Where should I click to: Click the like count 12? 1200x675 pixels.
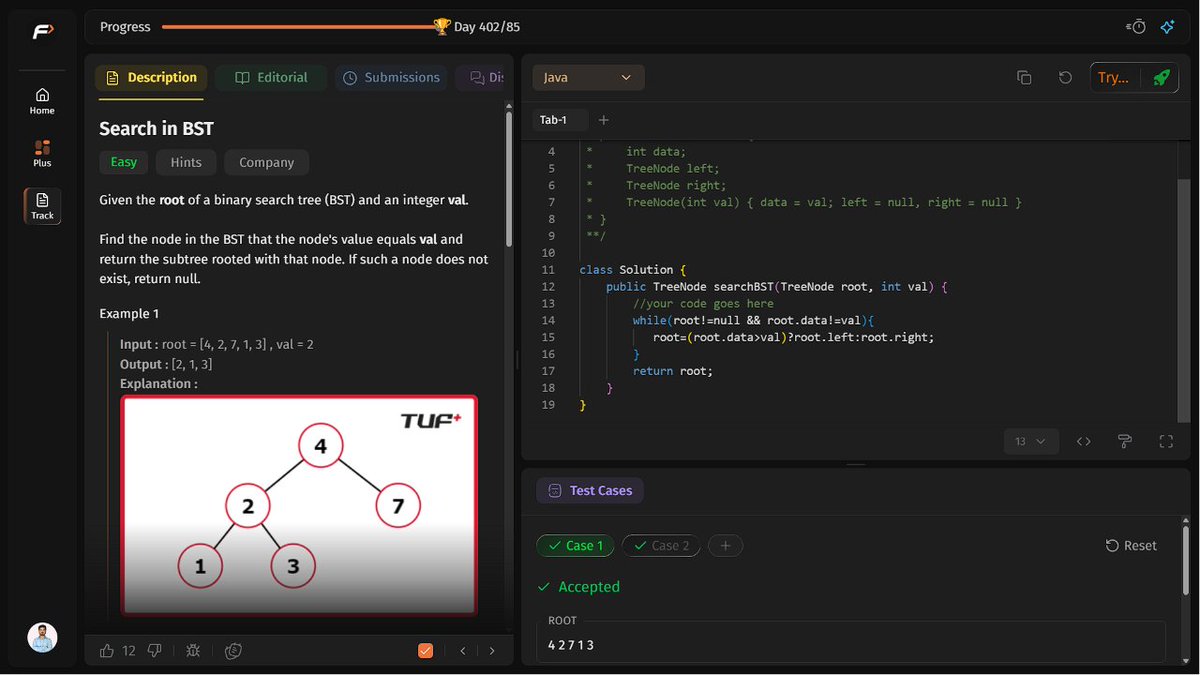(x=129, y=651)
